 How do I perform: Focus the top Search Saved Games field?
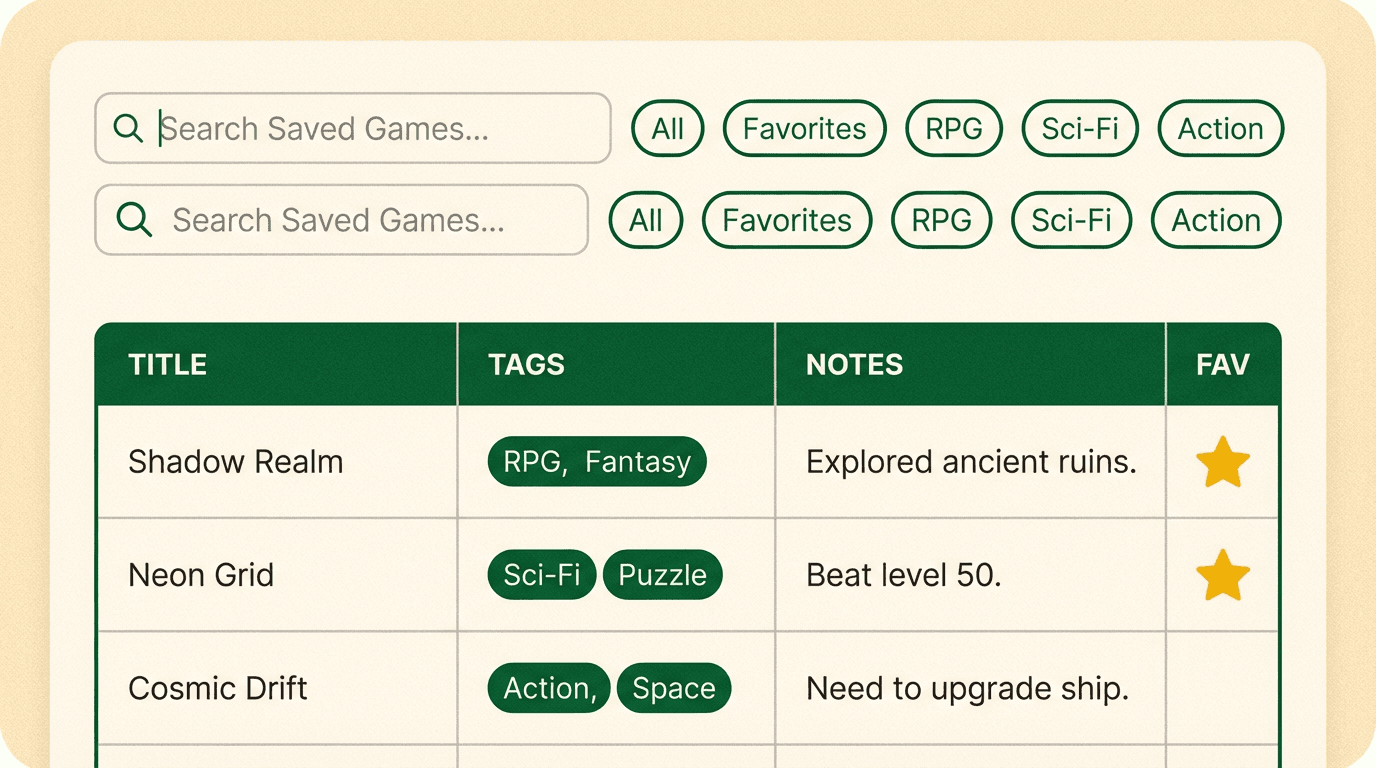click(x=353, y=128)
